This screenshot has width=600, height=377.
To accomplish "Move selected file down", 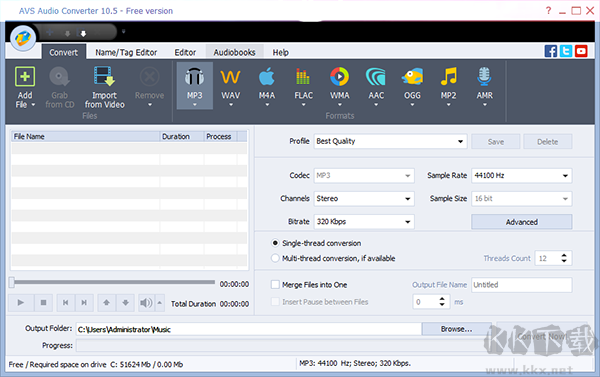I will pos(125,303).
